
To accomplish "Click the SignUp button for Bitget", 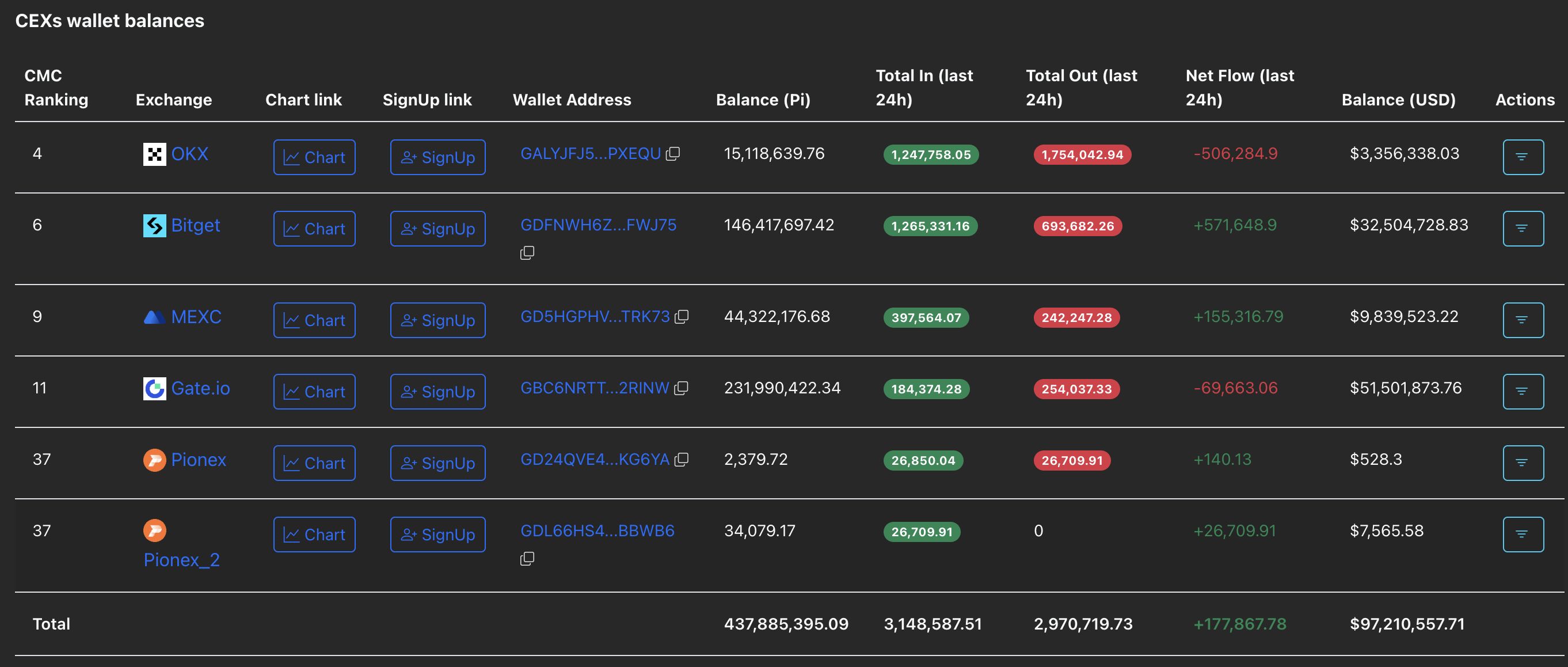I will click(x=437, y=229).
